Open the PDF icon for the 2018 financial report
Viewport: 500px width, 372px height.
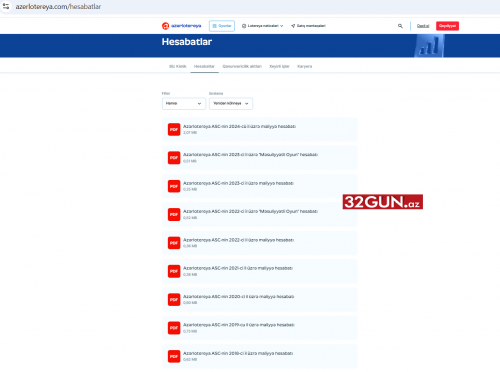click(x=174, y=356)
